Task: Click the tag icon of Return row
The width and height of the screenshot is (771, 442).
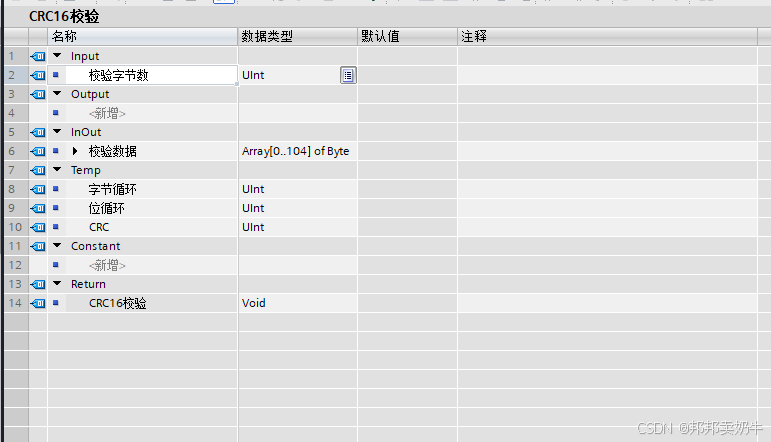Action: coord(38,284)
